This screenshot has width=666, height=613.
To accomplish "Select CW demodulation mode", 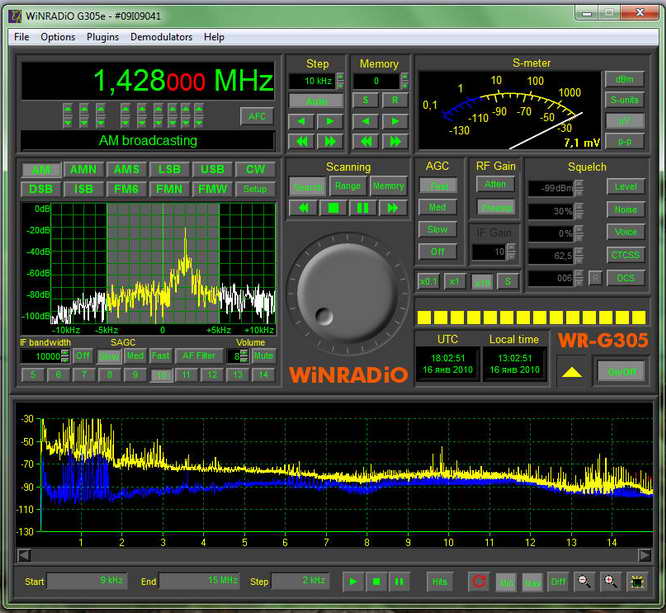I will click(x=255, y=170).
